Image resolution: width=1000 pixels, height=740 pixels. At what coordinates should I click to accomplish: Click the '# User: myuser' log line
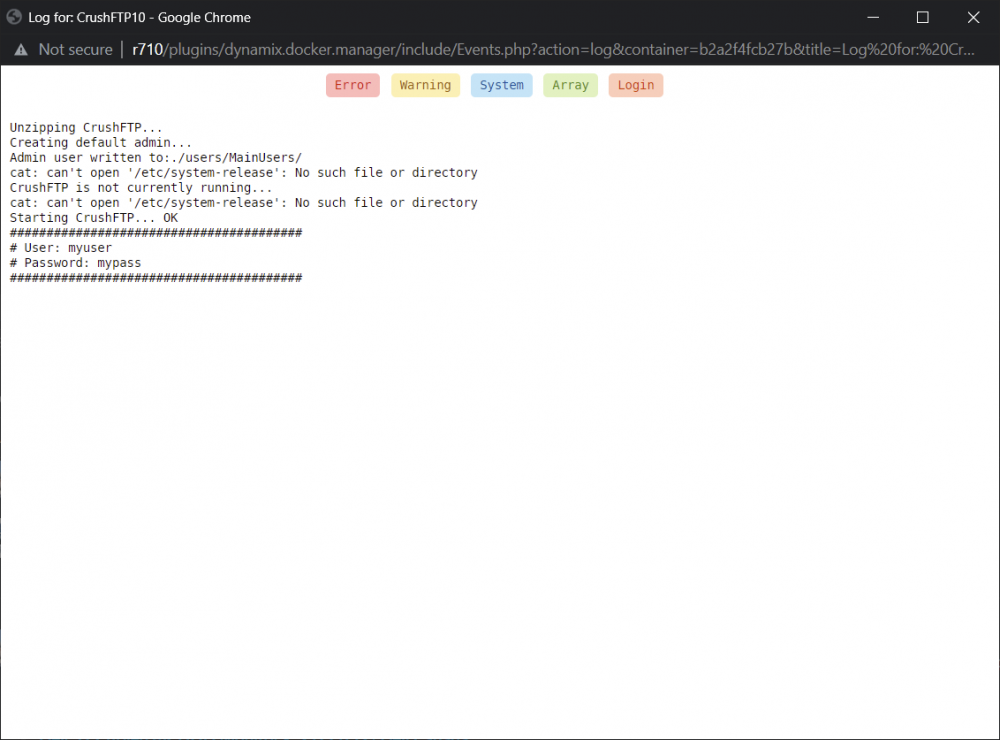(61, 248)
